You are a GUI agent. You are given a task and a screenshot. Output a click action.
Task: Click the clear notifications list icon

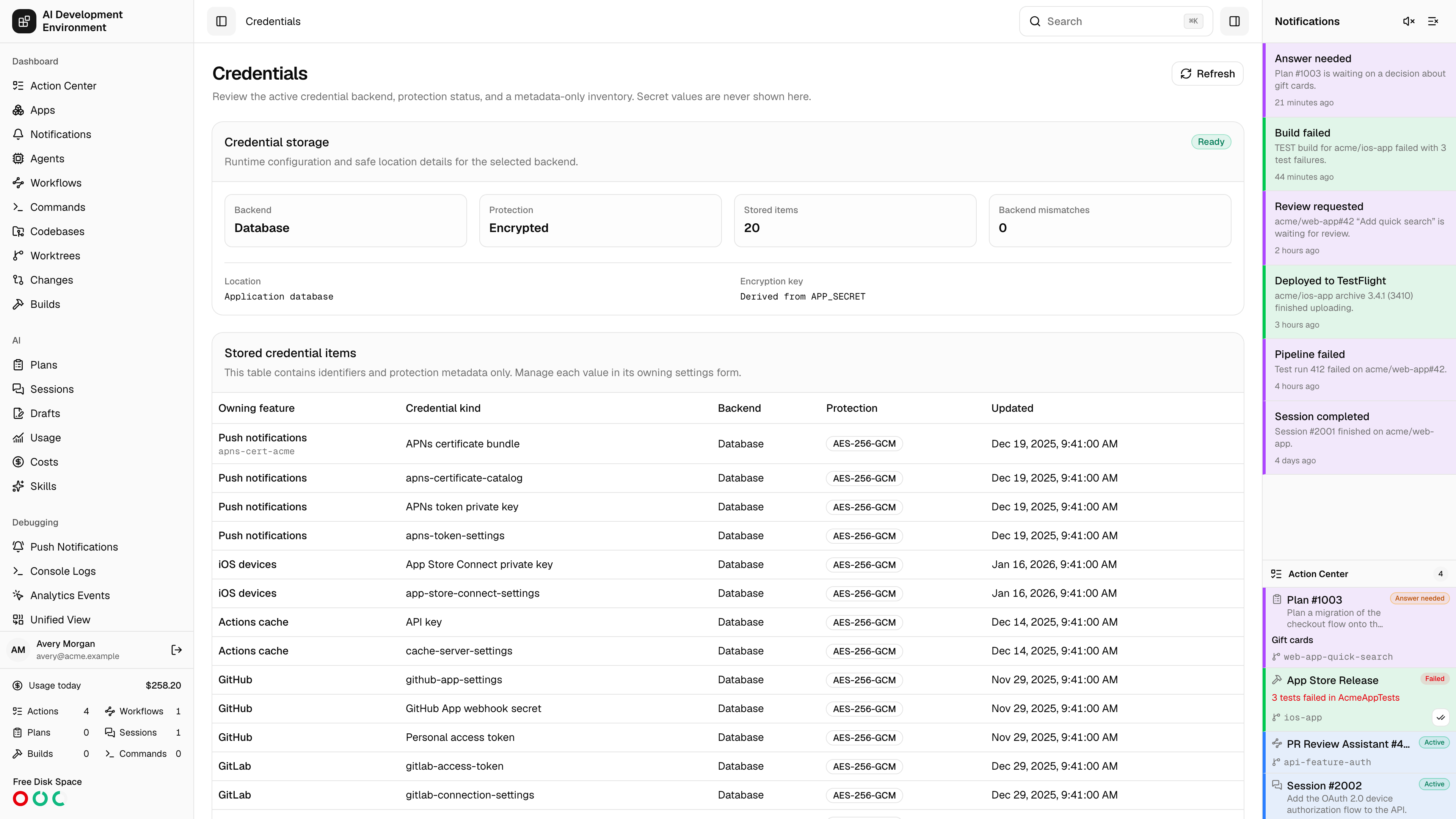(x=1433, y=22)
